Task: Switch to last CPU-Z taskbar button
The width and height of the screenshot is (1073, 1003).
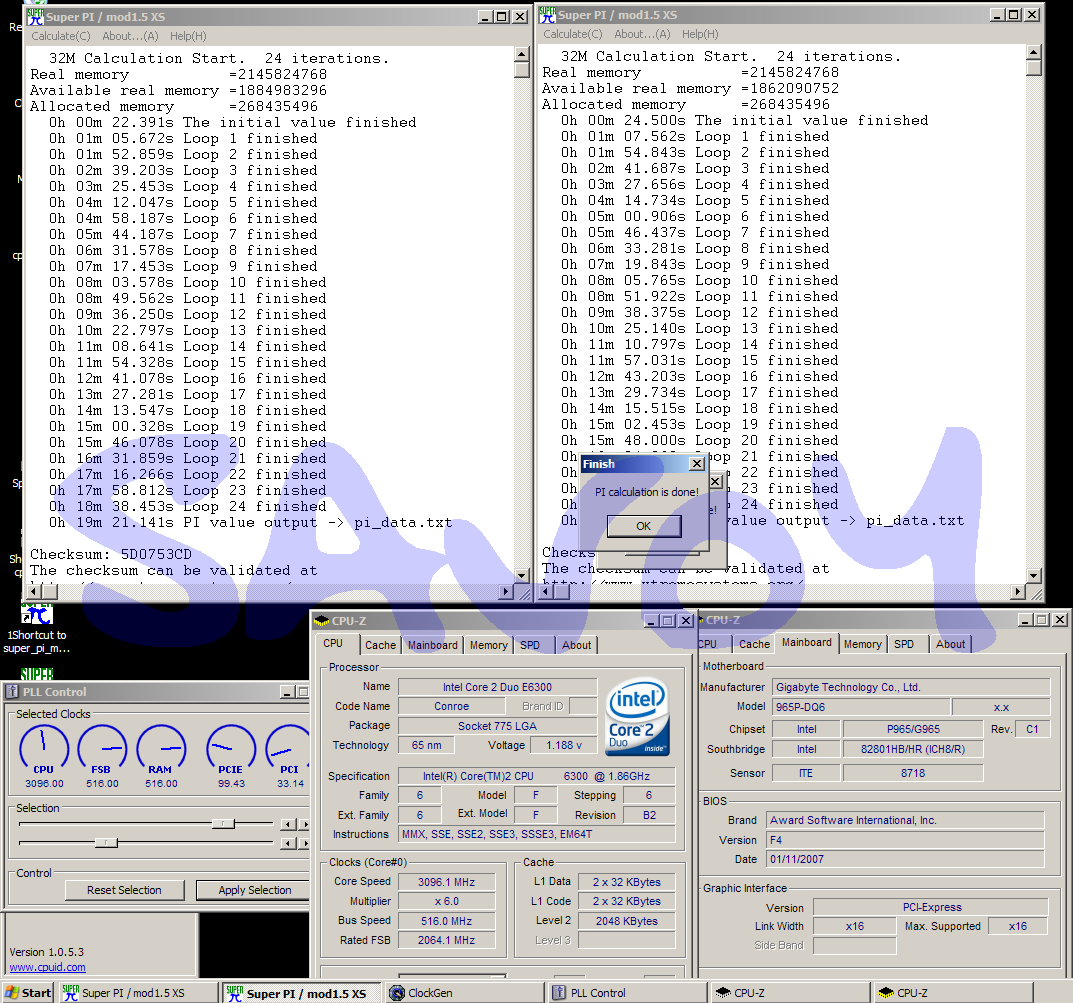Action: click(x=952, y=993)
